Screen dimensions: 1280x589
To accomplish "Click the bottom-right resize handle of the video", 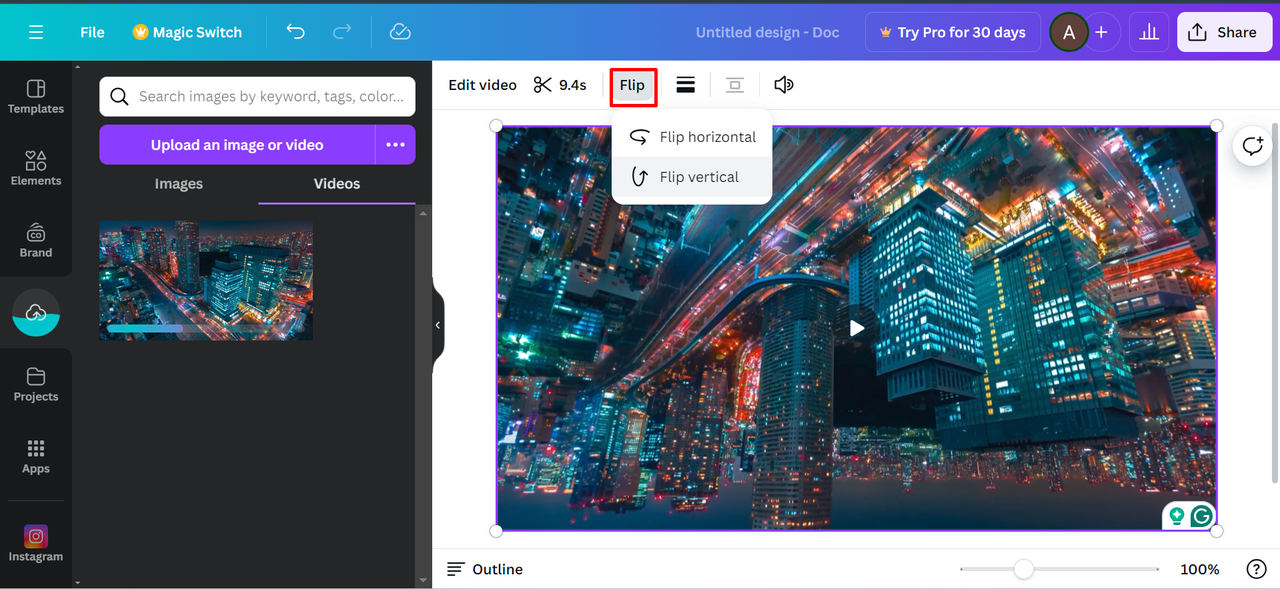I will tap(1217, 530).
